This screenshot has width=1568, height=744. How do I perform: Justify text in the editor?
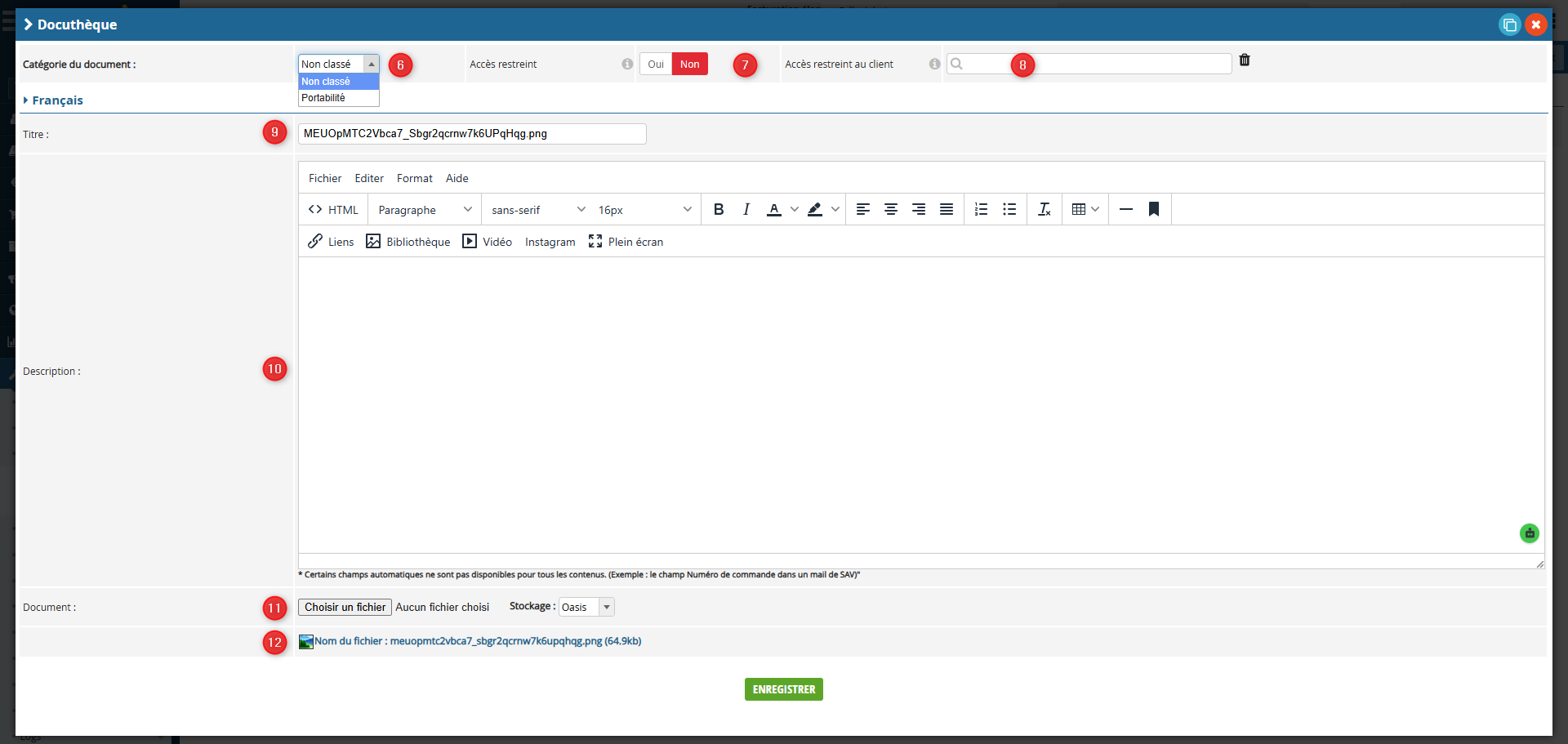pyautogui.click(x=947, y=210)
